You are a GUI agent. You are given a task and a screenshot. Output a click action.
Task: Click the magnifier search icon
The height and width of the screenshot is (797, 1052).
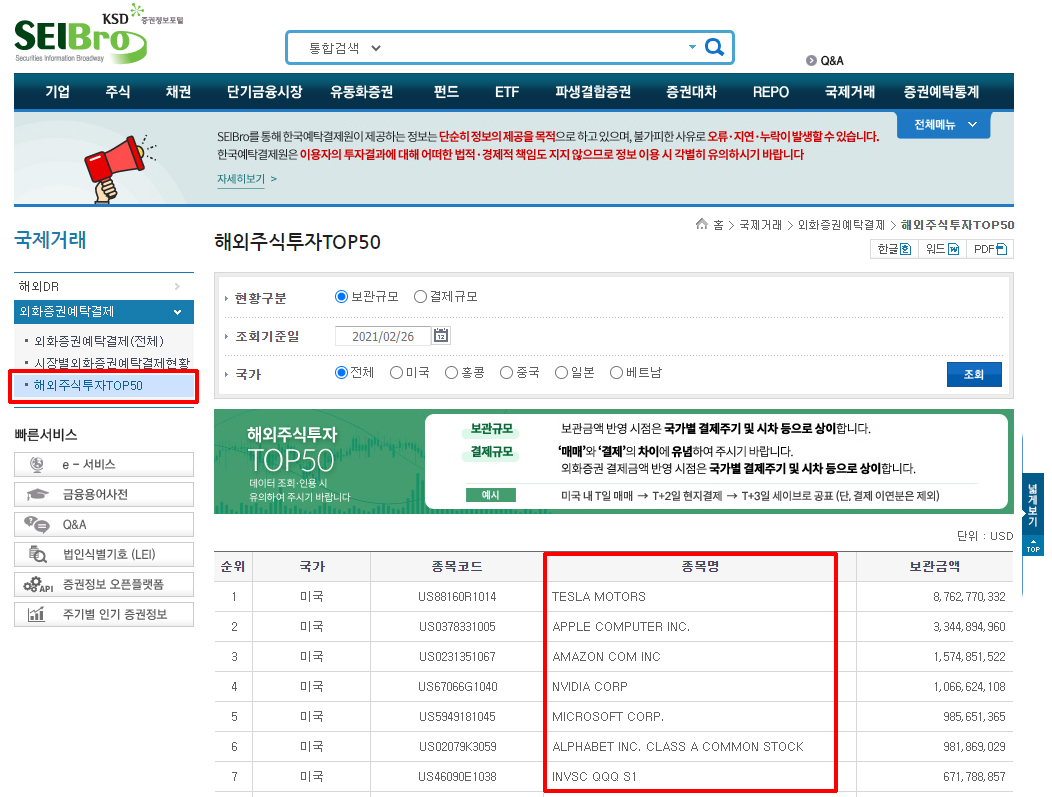pyautogui.click(x=715, y=47)
